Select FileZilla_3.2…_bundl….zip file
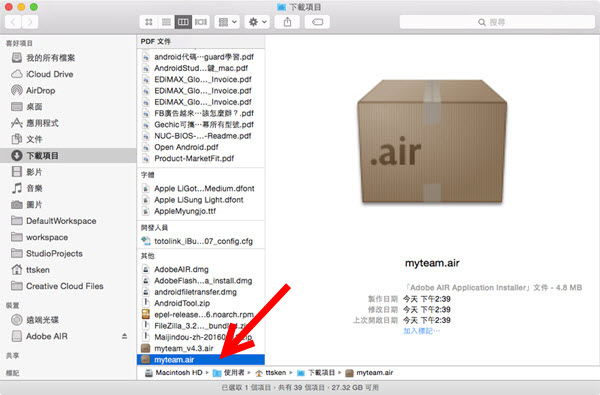Image resolution: width=600 pixels, height=395 pixels. 201,326
